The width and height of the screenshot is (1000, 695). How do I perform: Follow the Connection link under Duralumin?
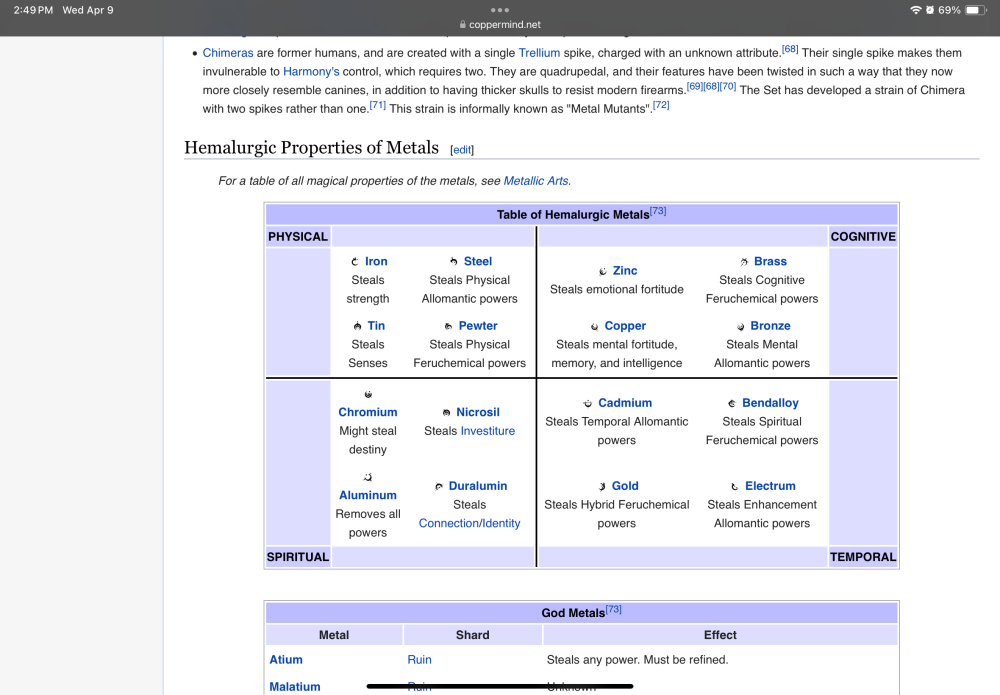tap(448, 523)
